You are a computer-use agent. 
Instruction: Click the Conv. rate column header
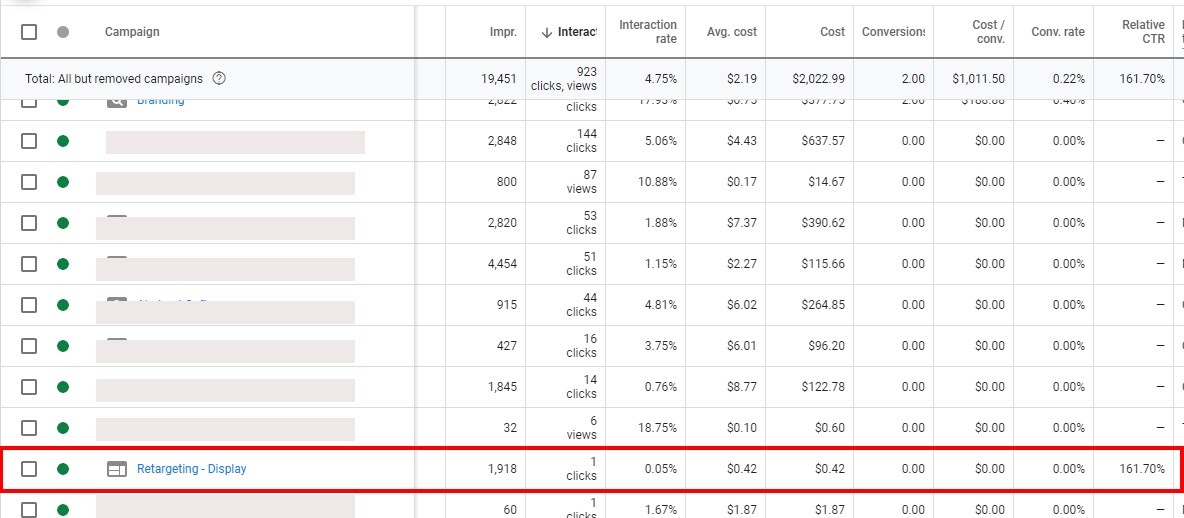point(1057,32)
